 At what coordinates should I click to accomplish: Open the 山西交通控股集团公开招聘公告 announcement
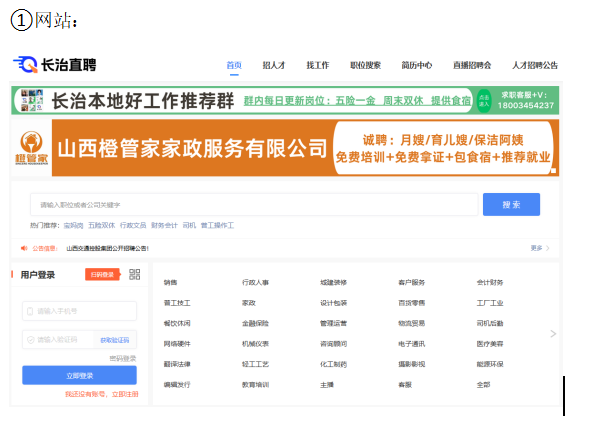click(107, 248)
